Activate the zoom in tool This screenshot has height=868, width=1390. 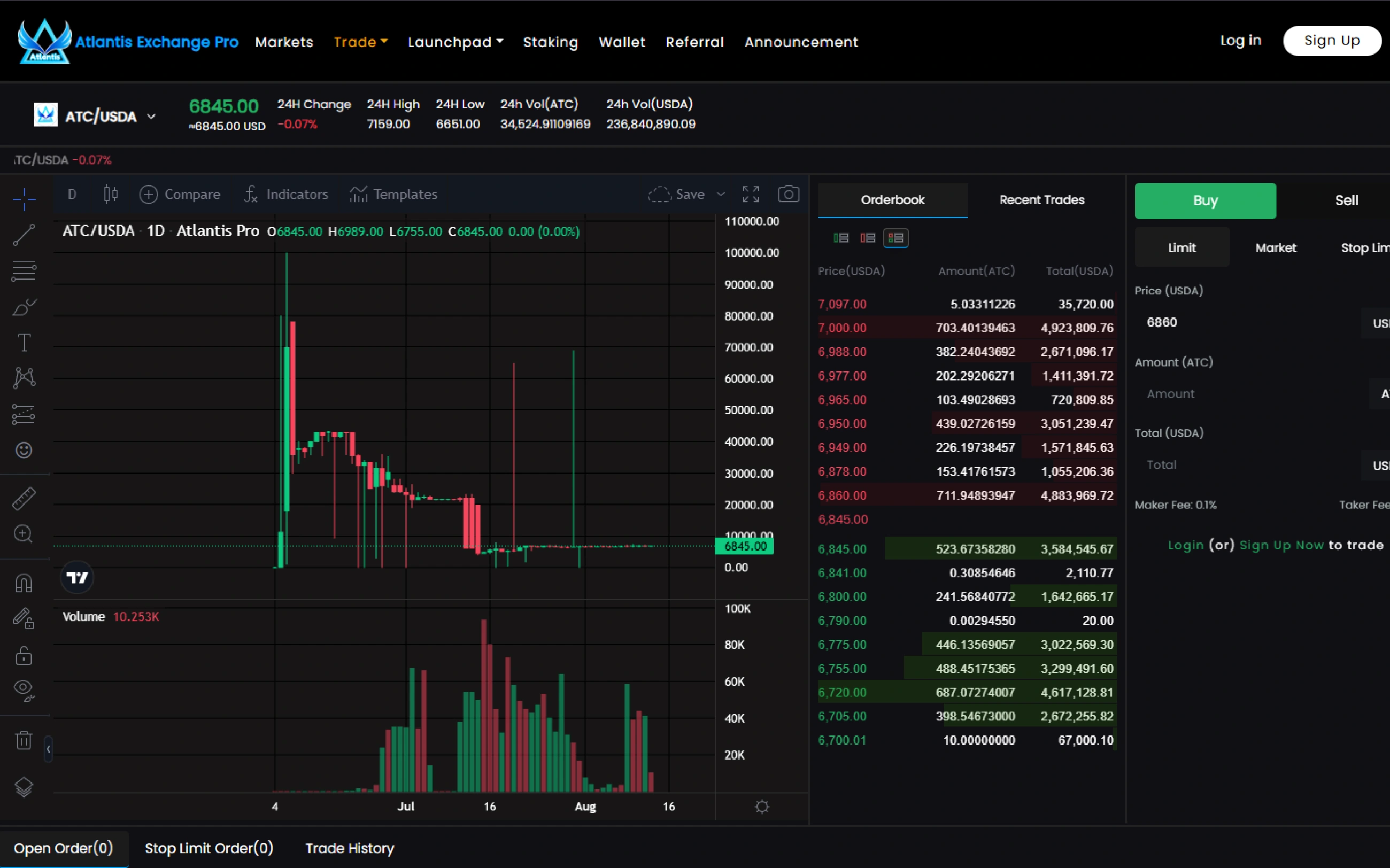point(24,534)
